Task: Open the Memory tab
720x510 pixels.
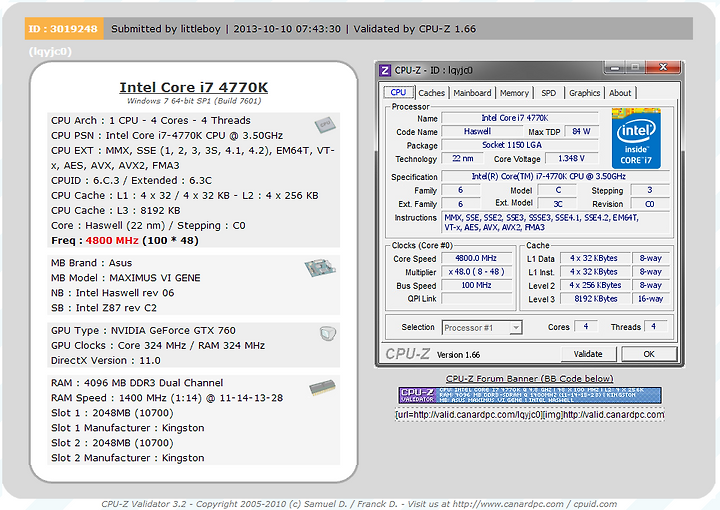Action: pyautogui.click(x=514, y=93)
